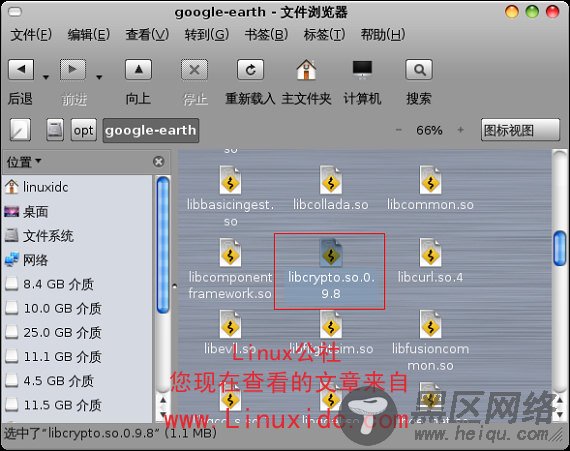
Task: Open Computer (计算机) toolbar icon
Action: point(362,69)
